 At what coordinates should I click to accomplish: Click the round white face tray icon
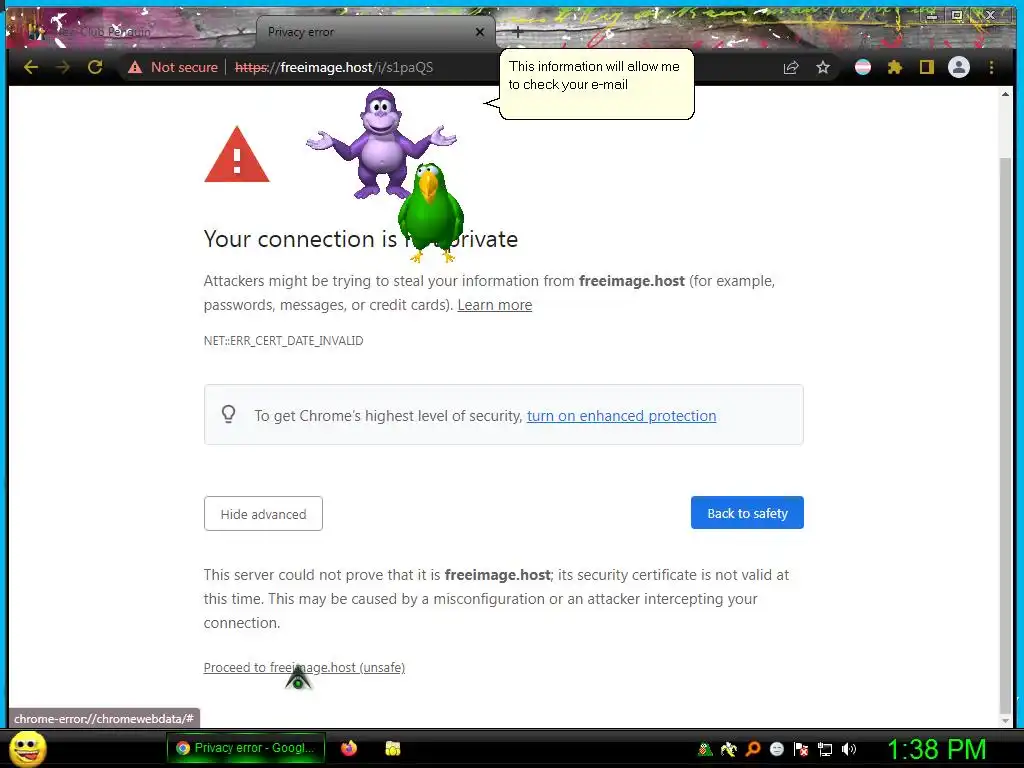point(776,749)
